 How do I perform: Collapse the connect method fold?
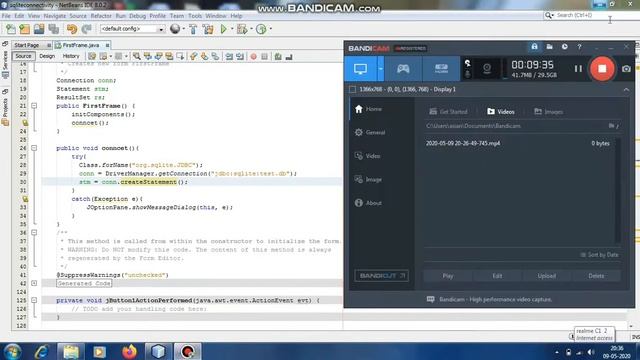[34, 148]
